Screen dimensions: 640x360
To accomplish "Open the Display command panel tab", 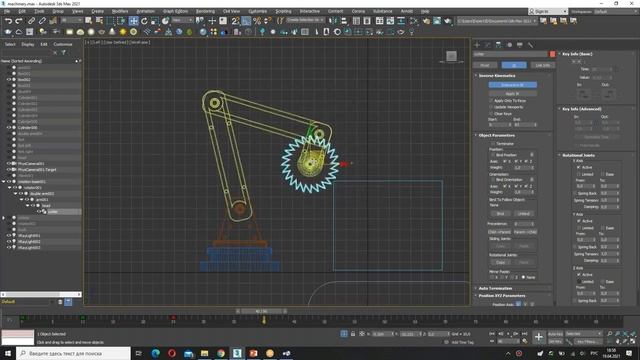I will (x=520, y=45).
